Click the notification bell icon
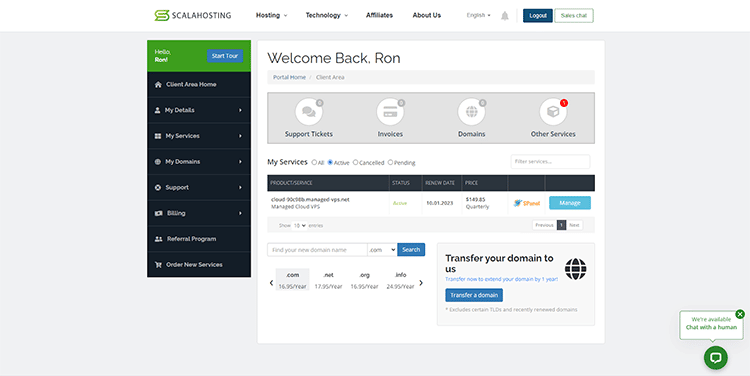The width and height of the screenshot is (750, 376). 505,16
